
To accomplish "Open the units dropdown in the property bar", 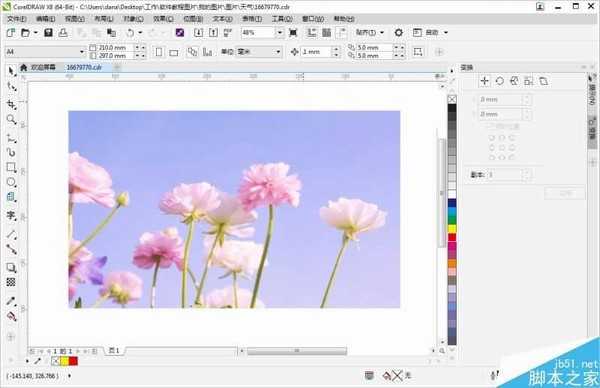I will click(x=258, y=52).
